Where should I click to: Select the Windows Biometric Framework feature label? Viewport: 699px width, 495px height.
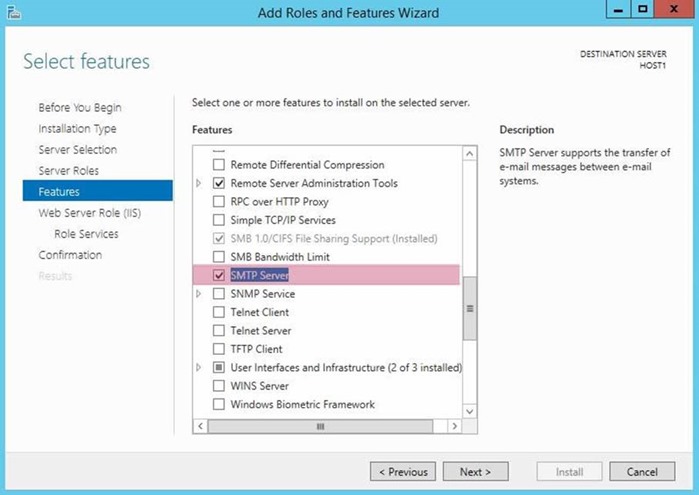pos(302,404)
